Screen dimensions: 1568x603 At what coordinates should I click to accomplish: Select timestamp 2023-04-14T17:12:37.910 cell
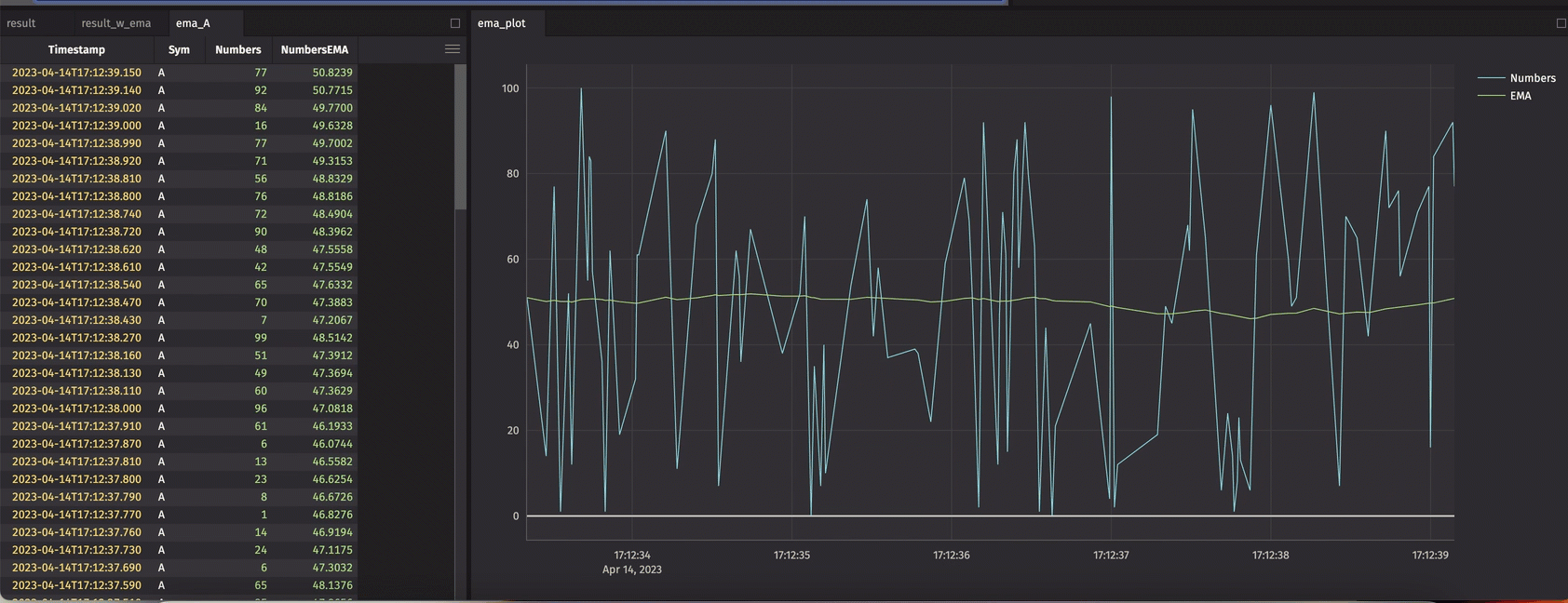76,426
